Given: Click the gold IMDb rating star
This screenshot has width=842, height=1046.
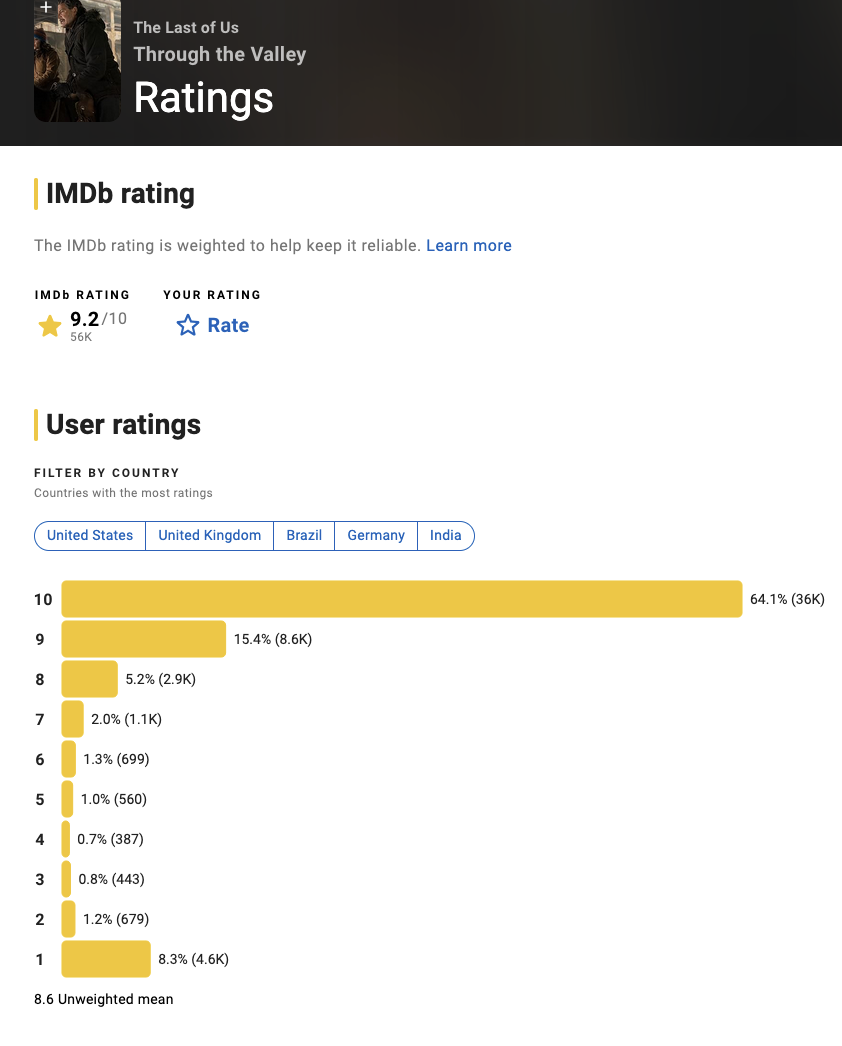Looking at the screenshot, I should pyautogui.click(x=49, y=326).
